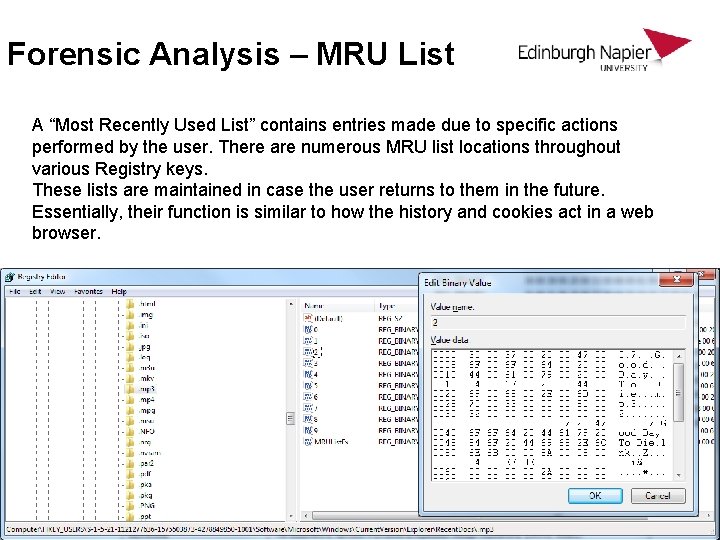This screenshot has height=540, width=720.
Task: Click the (Default) string value icon
Action: (x=308, y=318)
